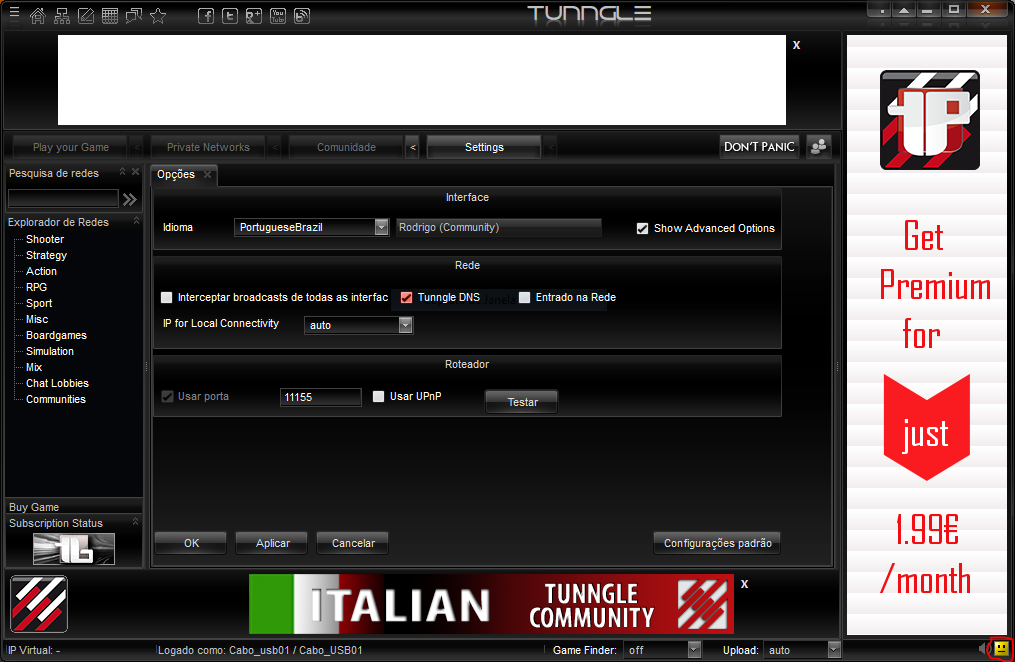Open the Twitter icon

(230, 16)
